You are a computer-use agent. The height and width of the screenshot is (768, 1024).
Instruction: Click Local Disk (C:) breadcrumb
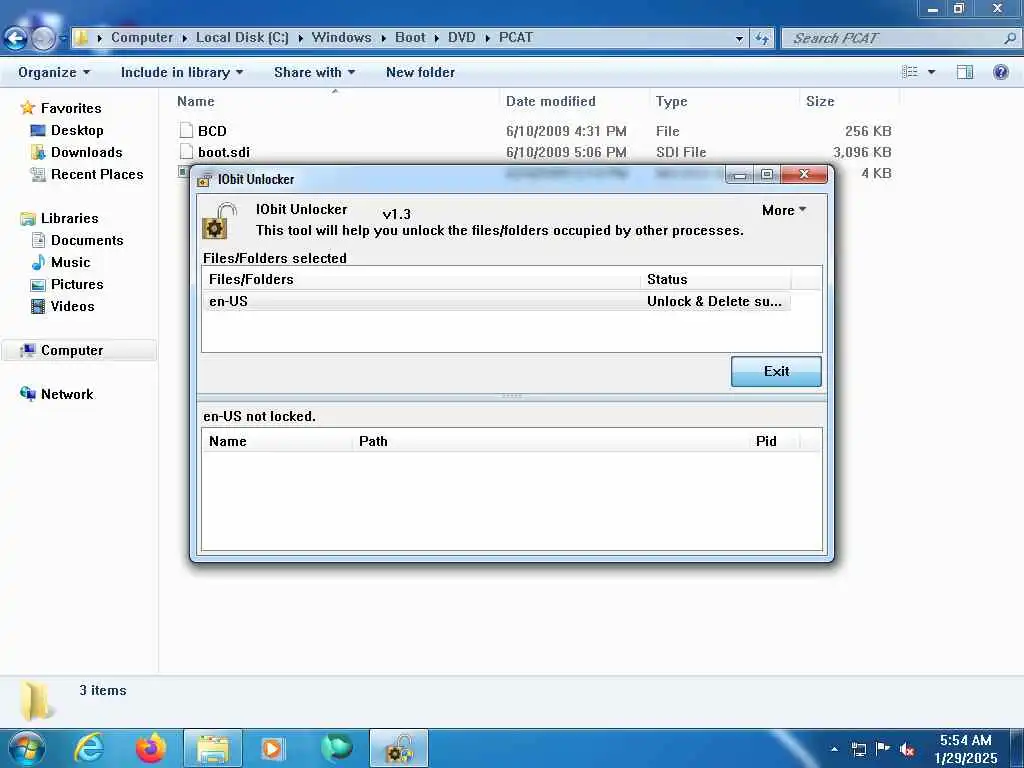[242, 37]
